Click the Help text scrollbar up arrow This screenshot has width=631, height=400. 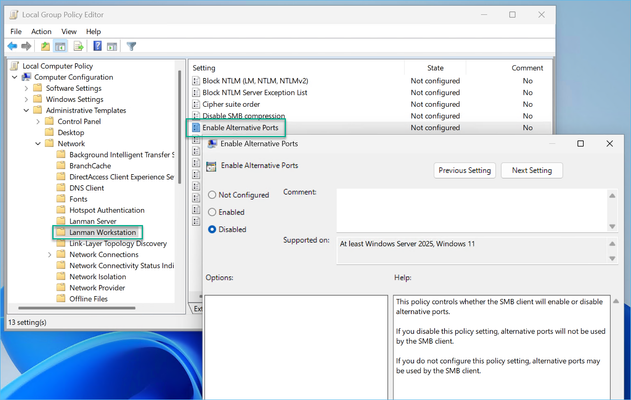[616, 301]
